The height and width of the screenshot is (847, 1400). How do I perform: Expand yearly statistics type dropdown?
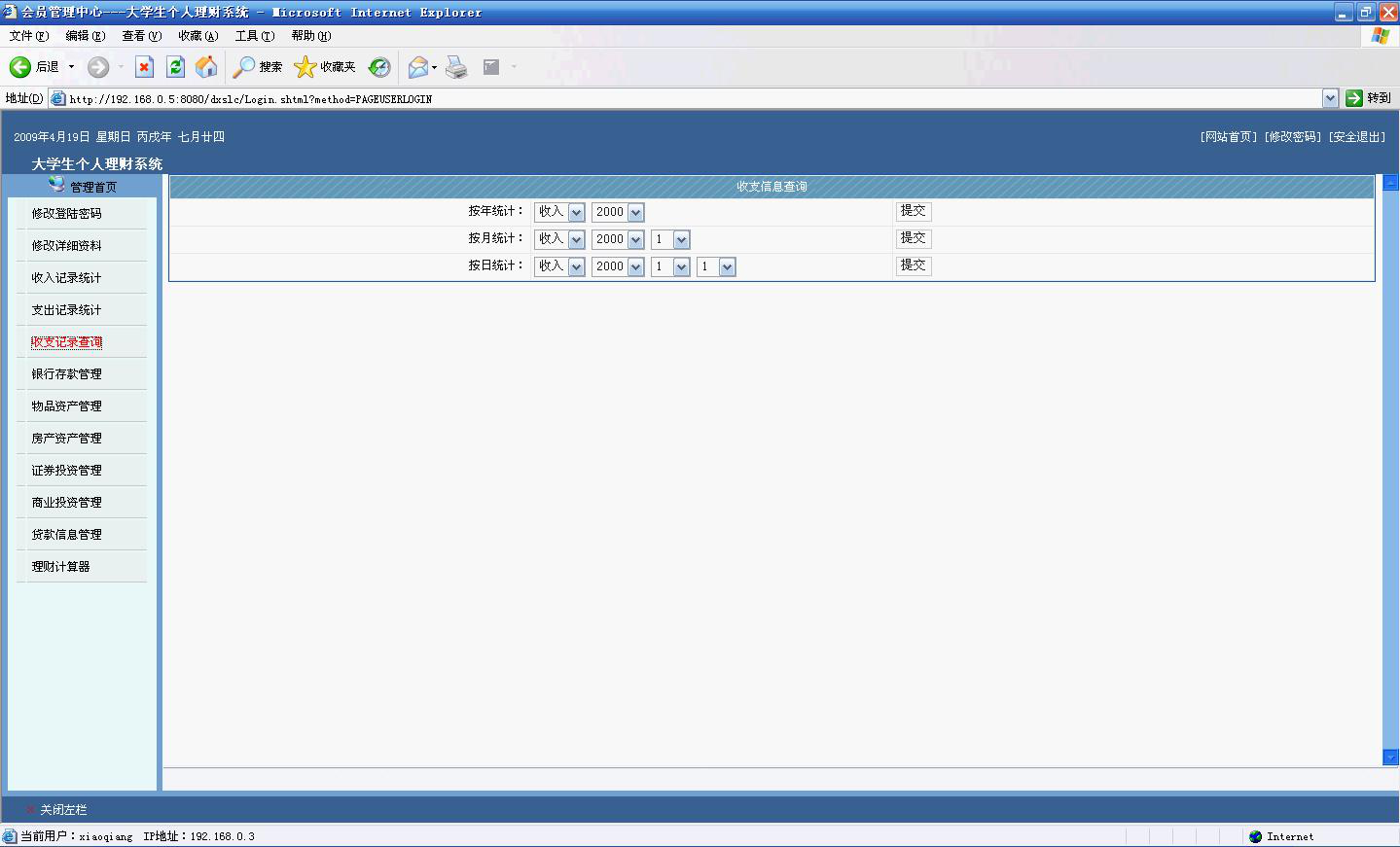576,212
